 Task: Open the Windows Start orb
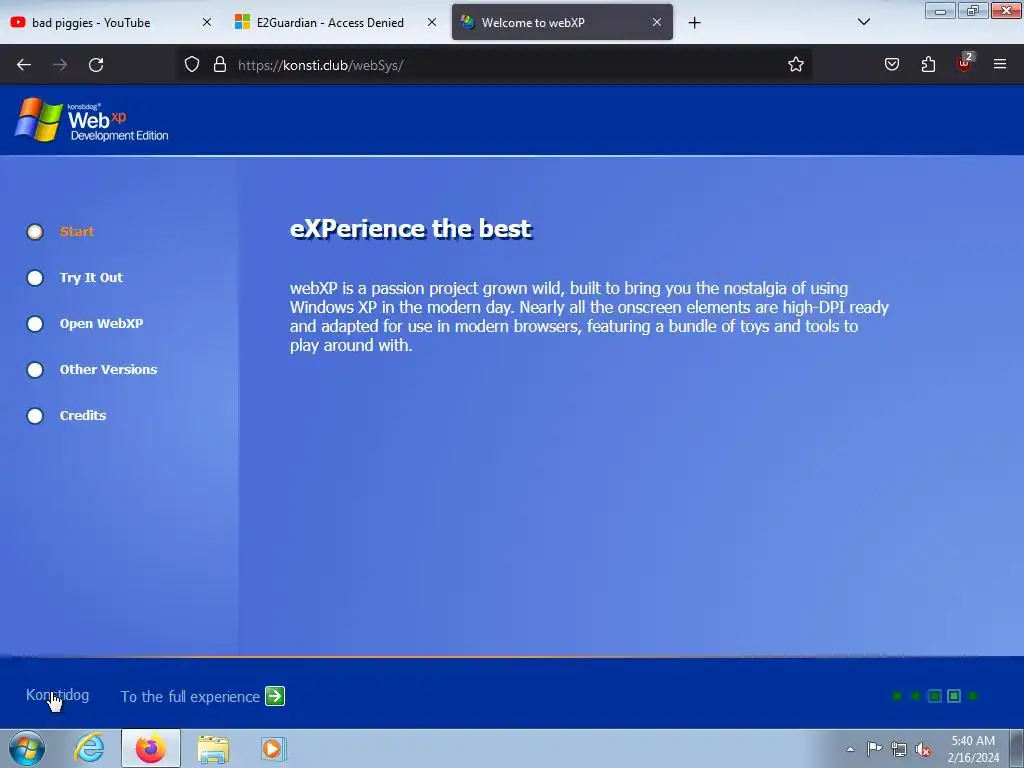27,748
